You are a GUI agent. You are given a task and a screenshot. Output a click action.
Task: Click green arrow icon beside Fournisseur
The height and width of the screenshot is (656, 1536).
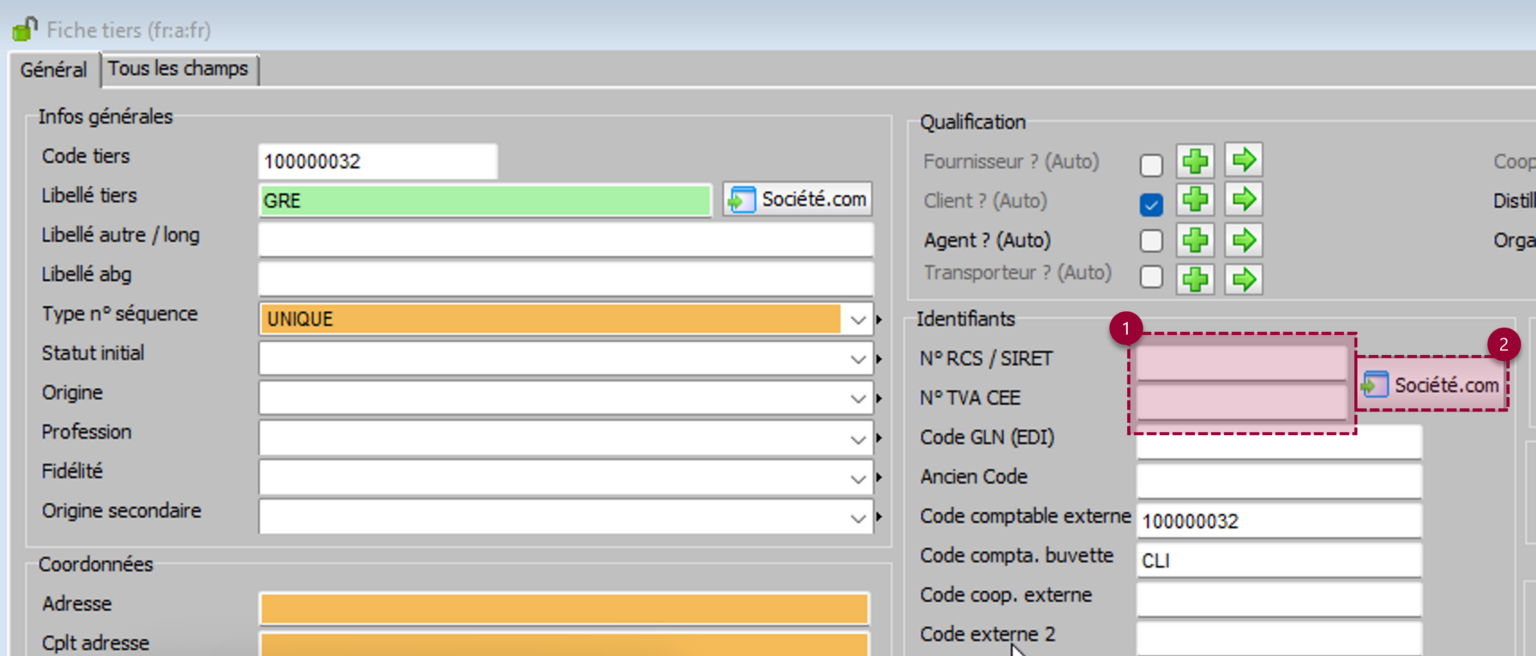1243,161
